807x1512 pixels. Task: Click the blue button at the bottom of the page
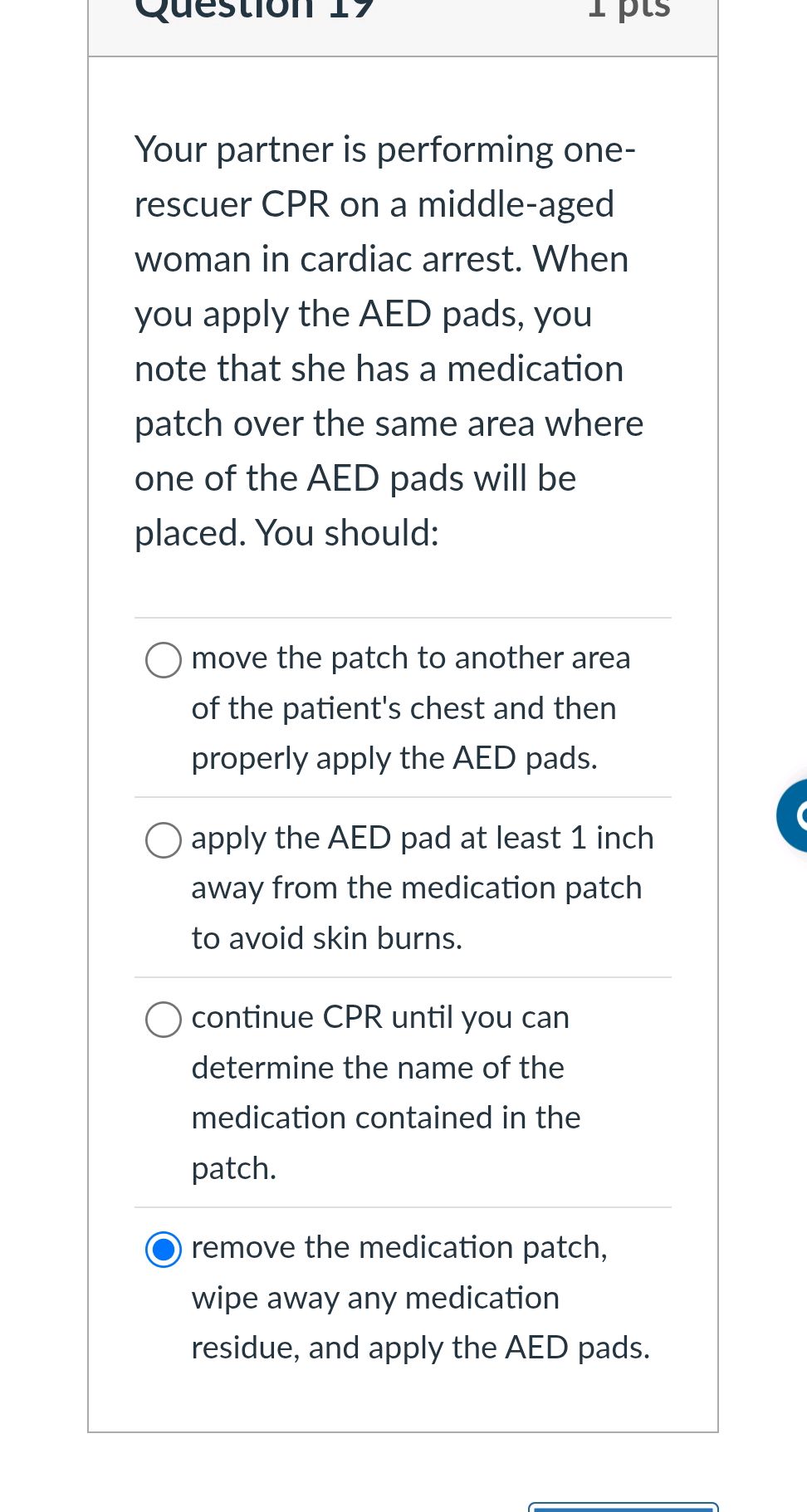tap(624, 1508)
